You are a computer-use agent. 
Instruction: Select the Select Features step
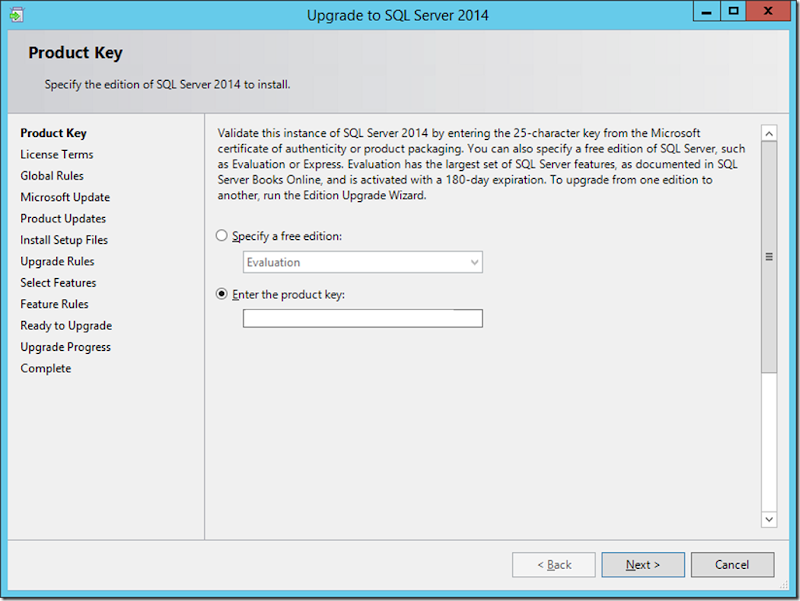[58, 283]
